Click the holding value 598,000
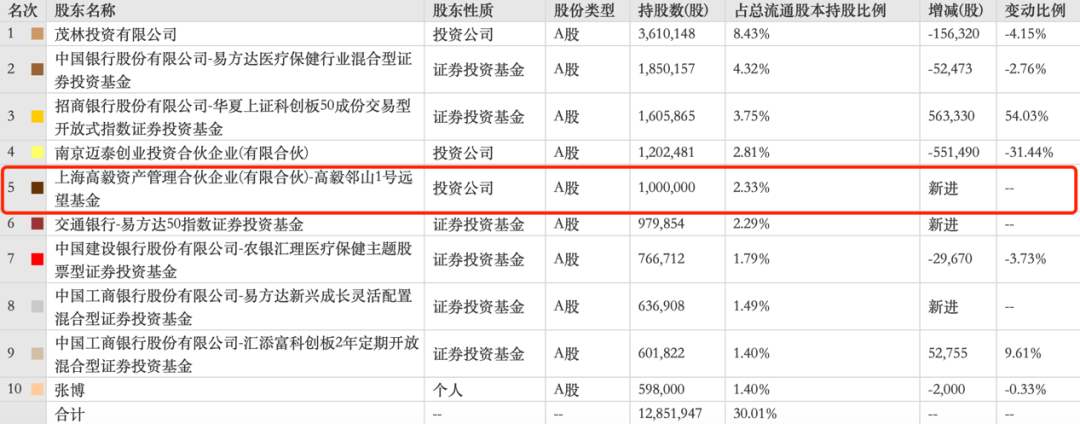Image resolution: width=1080 pixels, height=424 pixels. 661,390
